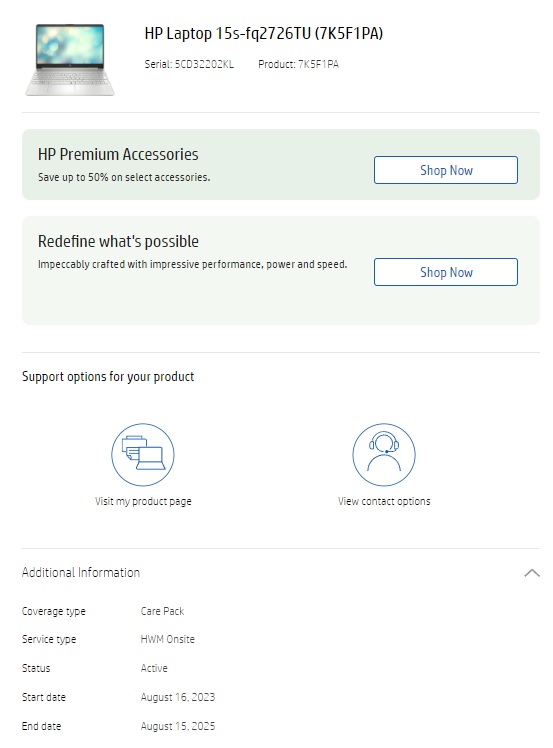Click the HP Laptop 15s-fq2726TU title
The image size is (553, 748).
[263, 33]
